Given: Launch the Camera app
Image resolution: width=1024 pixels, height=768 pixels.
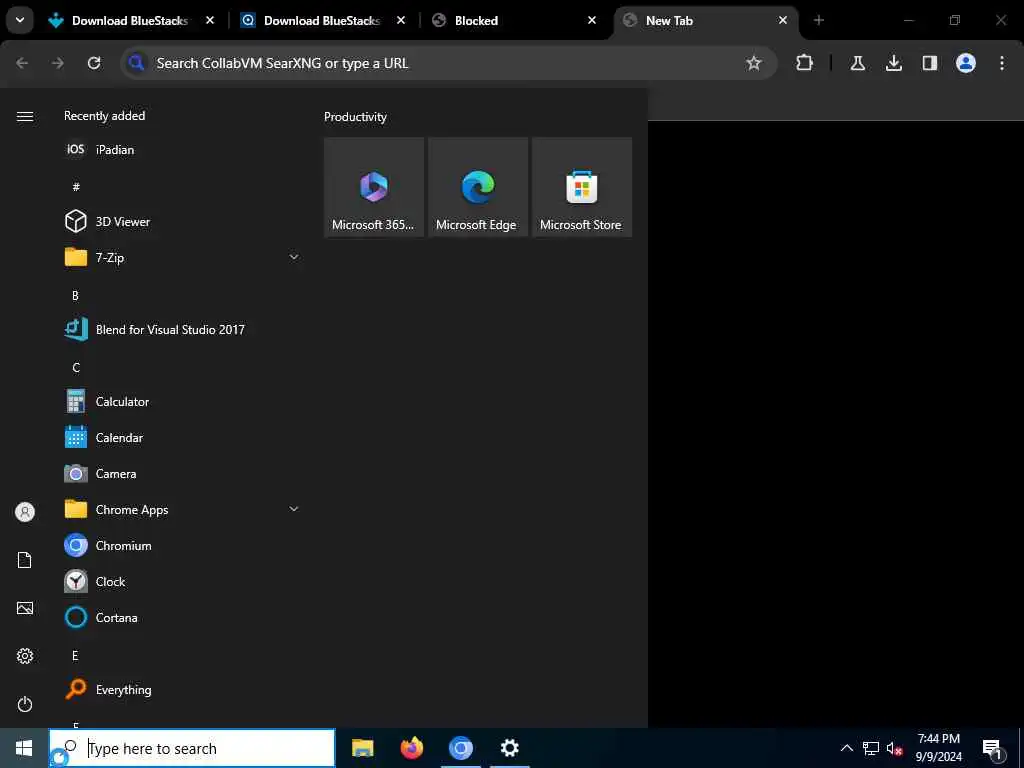Looking at the screenshot, I should point(182,473).
